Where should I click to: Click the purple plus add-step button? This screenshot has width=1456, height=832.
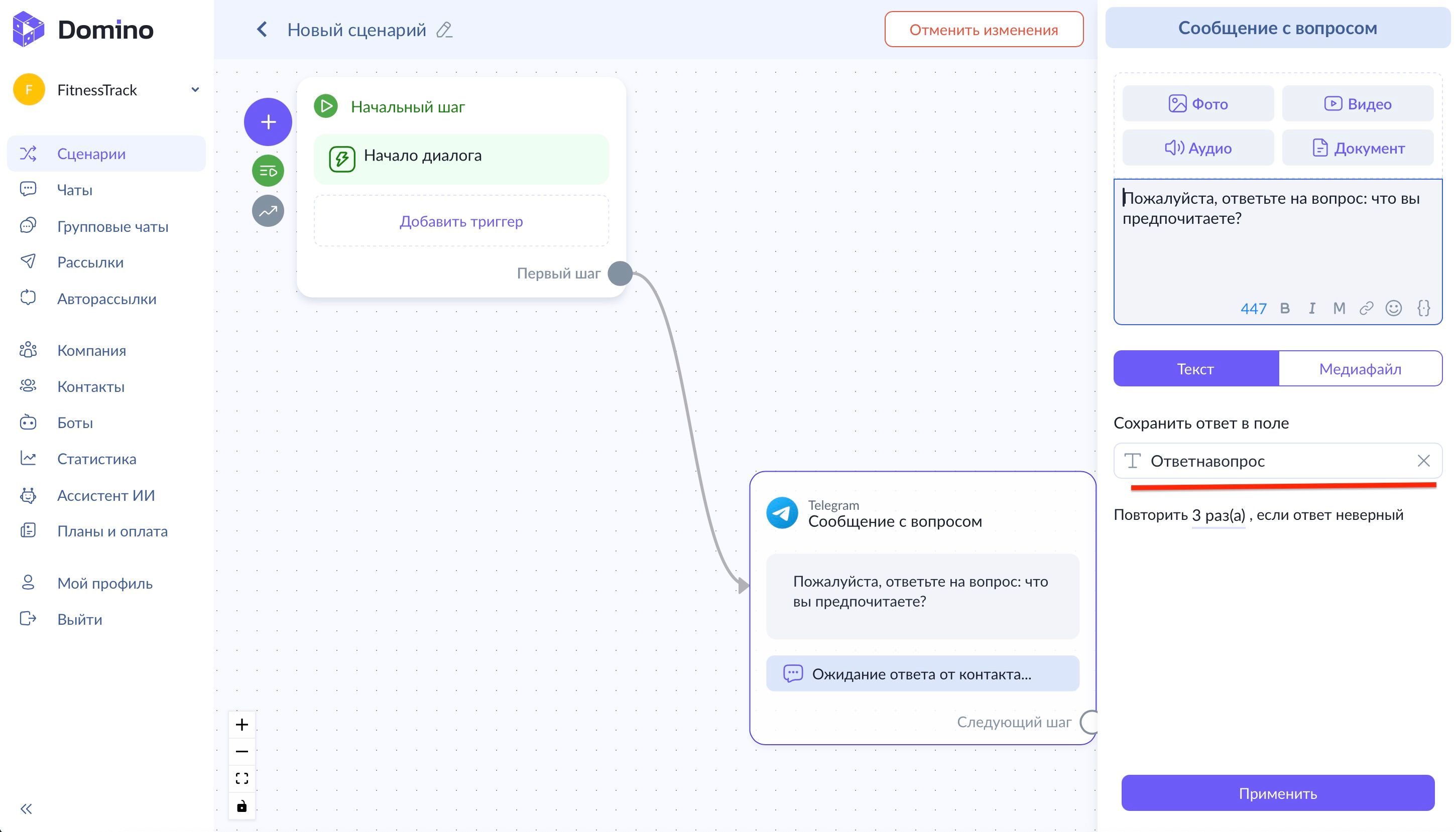coord(268,122)
